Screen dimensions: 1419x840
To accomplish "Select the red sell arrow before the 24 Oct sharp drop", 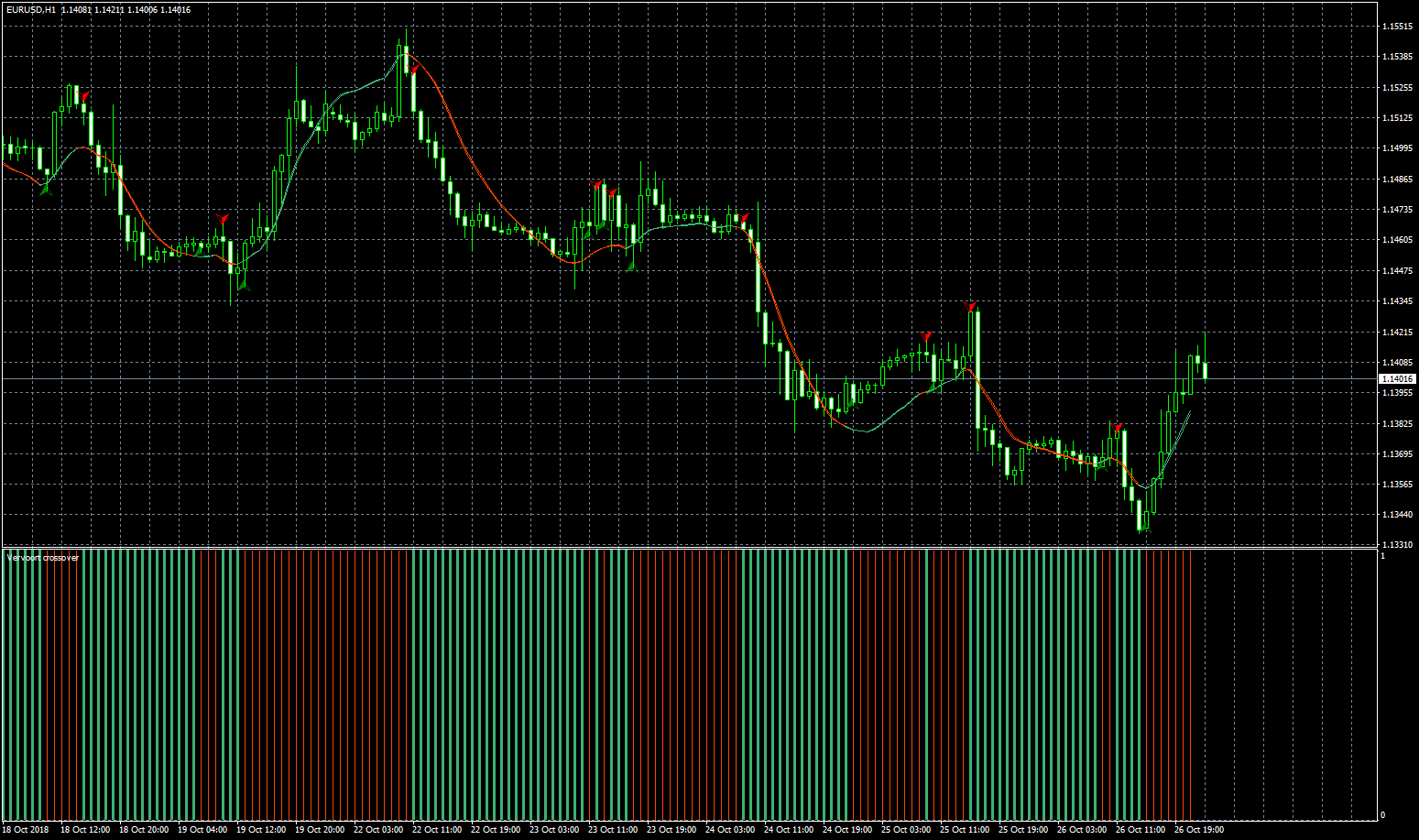I will tap(744, 218).
